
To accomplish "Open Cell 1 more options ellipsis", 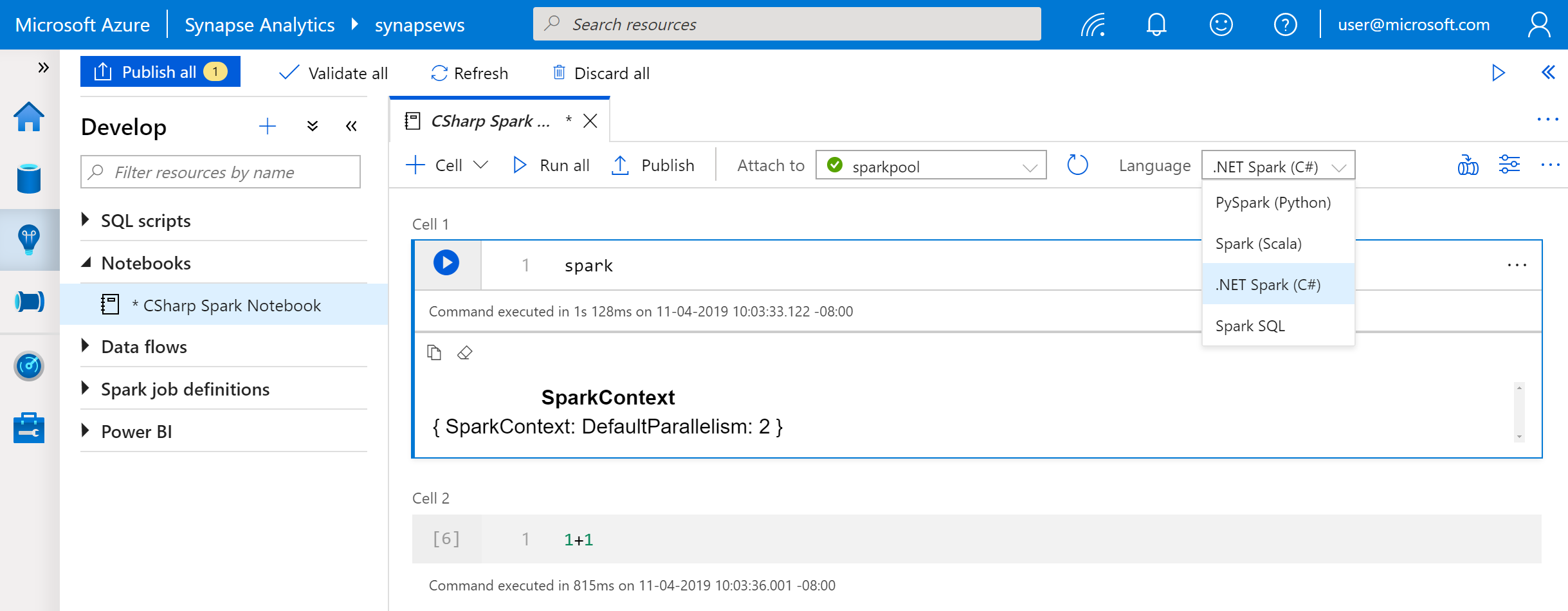I will (x=1517, y=265).
